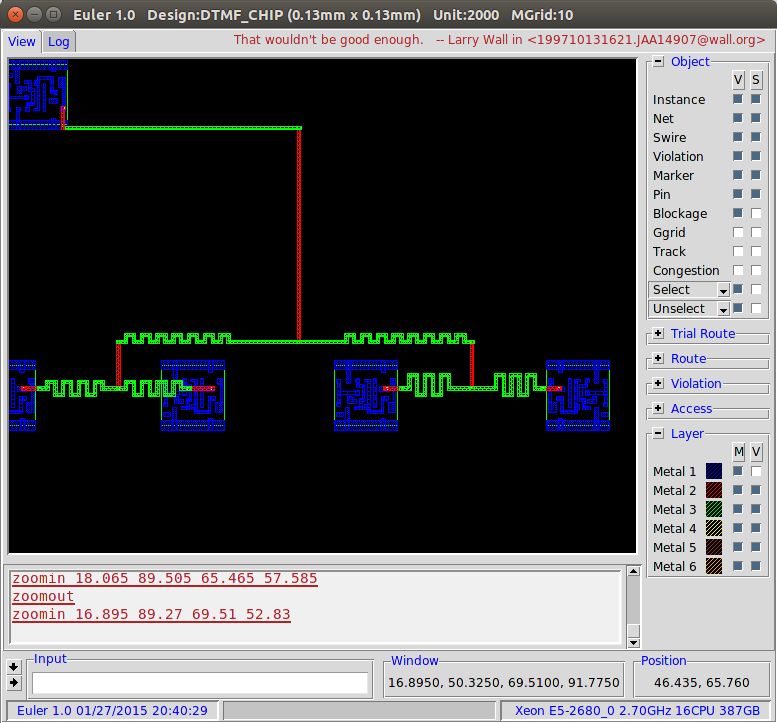
Task: Click 'zoomin 18.065 89.505 65.465 57.585' log entry
Action: coord(165,579)
